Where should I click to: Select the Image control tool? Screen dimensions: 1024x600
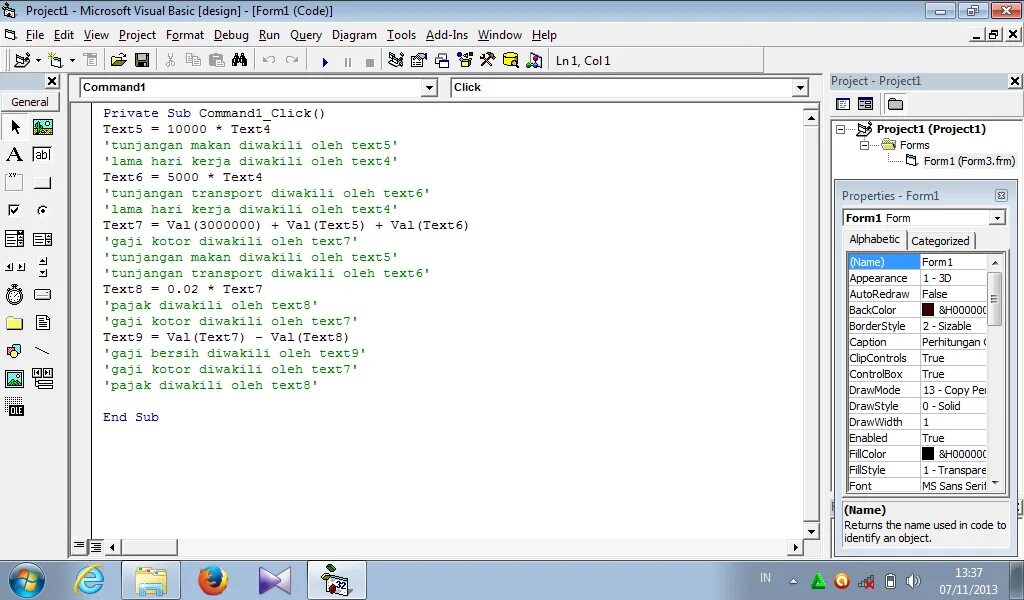coord(14,379)
